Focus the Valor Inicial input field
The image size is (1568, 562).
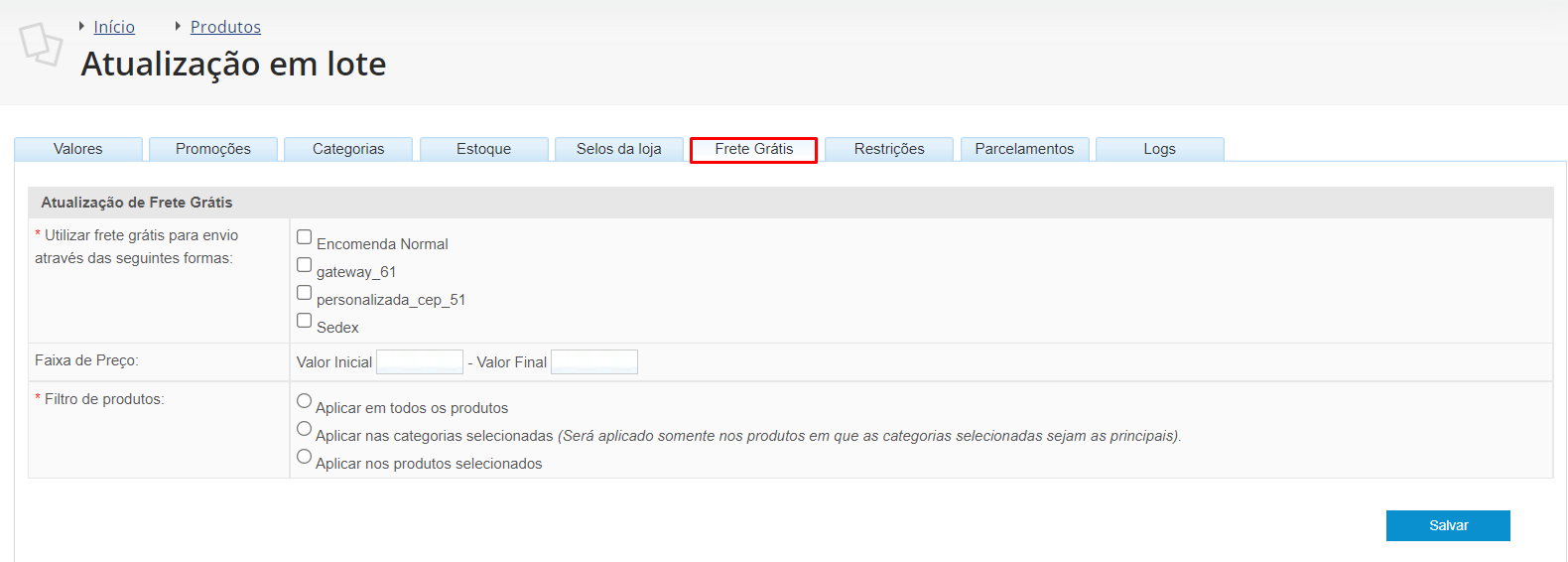click(x=420, y=361)
